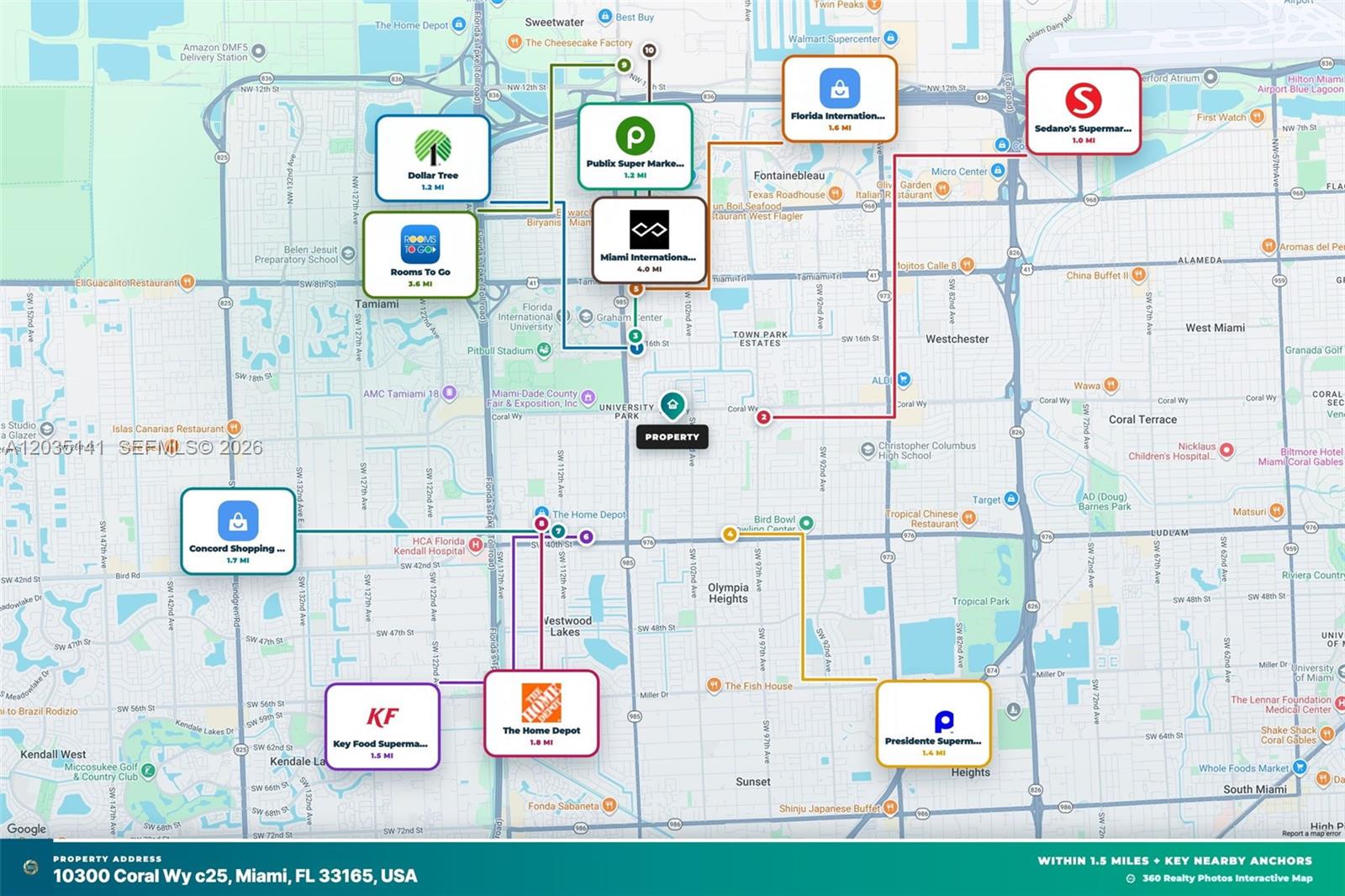Click The Fish House restaurant pin

[x=714, y=685]
